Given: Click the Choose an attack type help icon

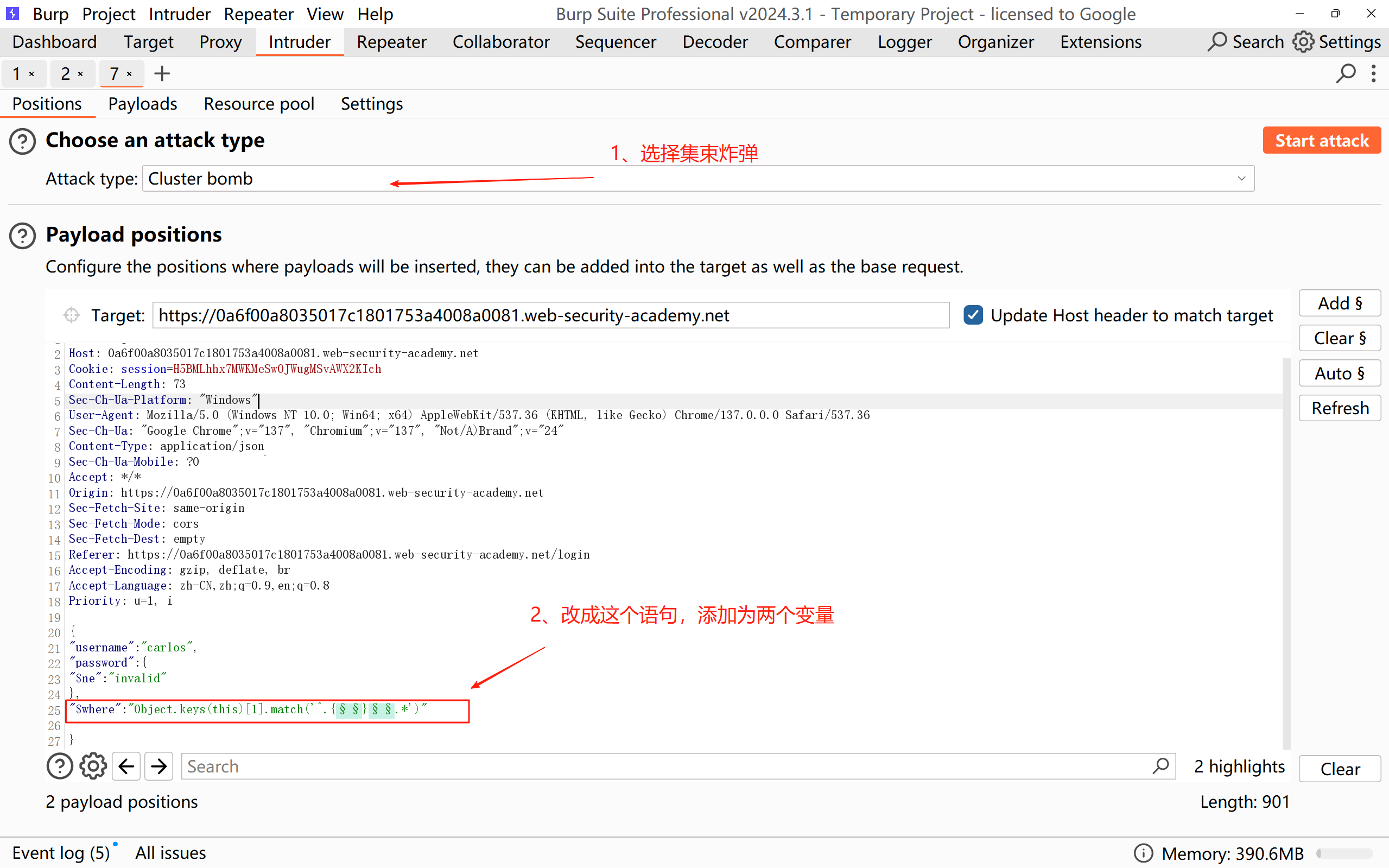Looking at the screenshot, I should [22, 141].
